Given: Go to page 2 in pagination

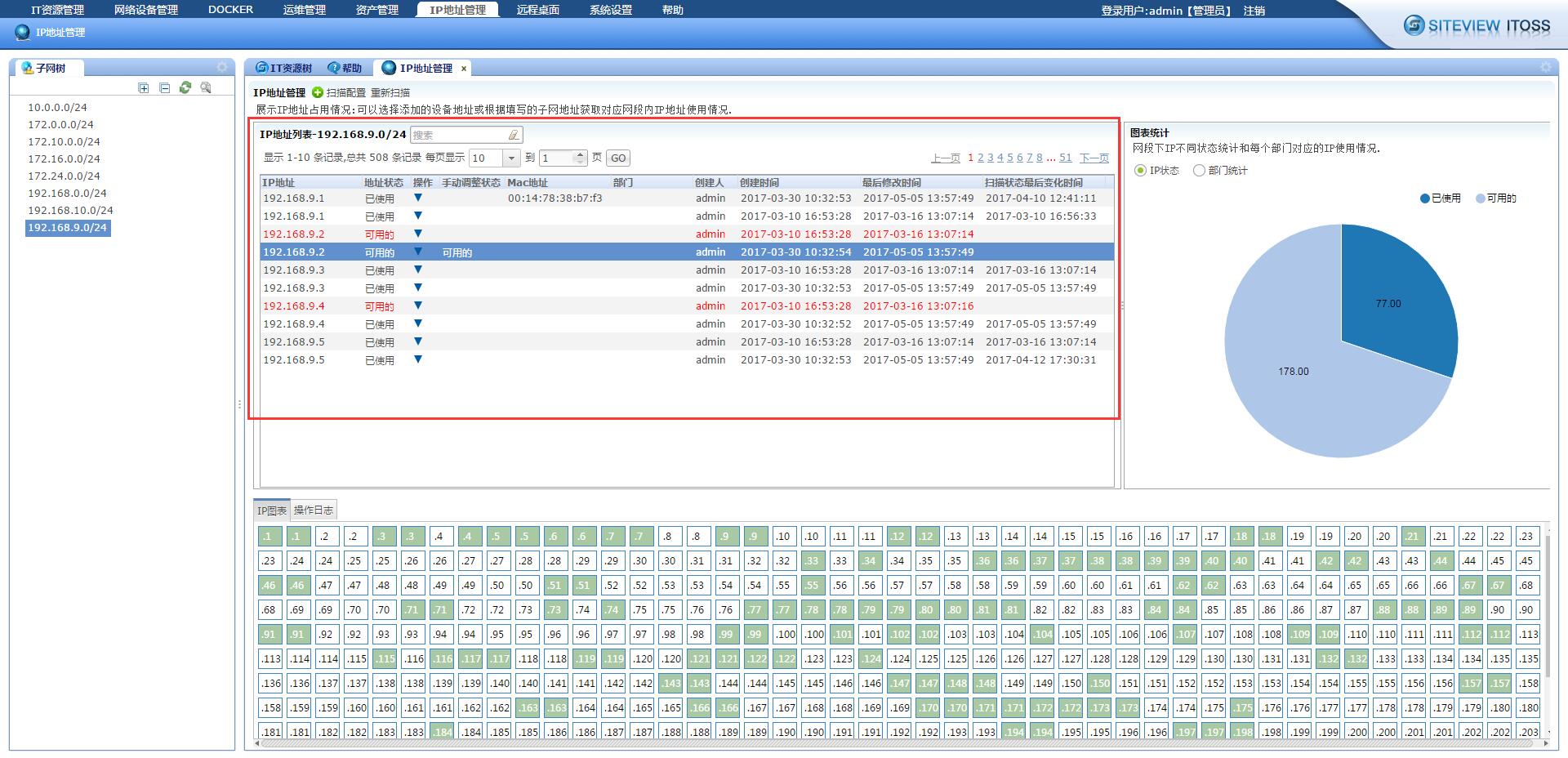Looking at the screenshot, I should [x=980, y=158].
